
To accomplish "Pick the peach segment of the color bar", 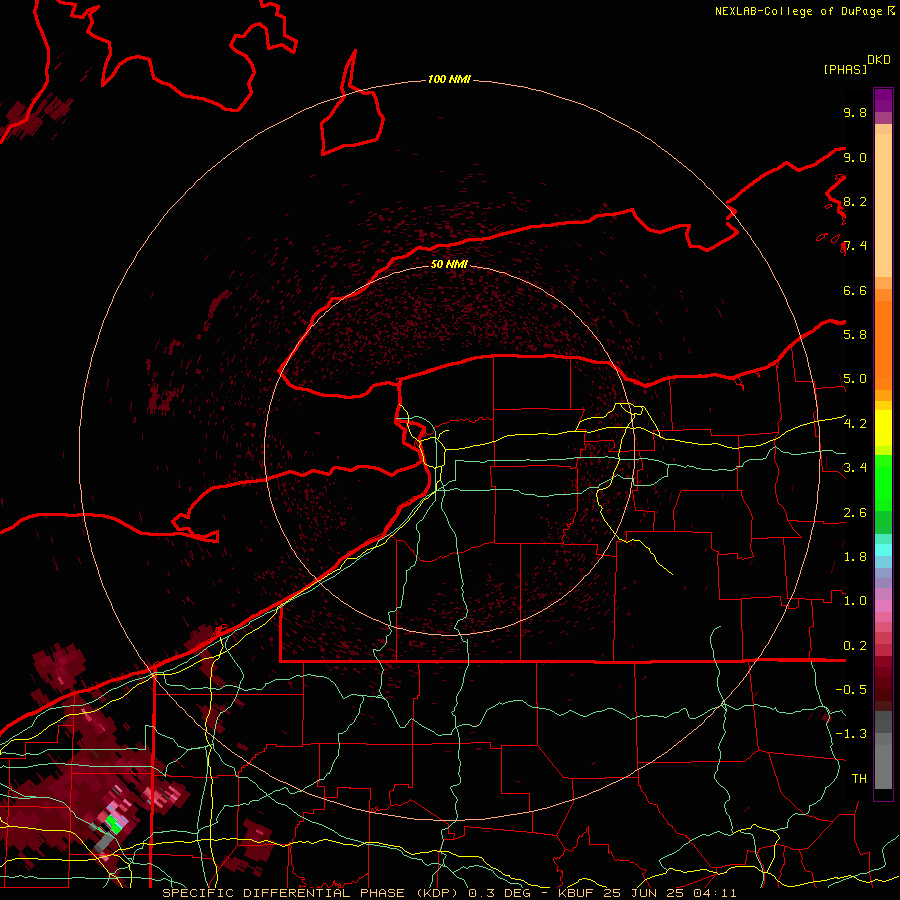I will tap(883, 204).
